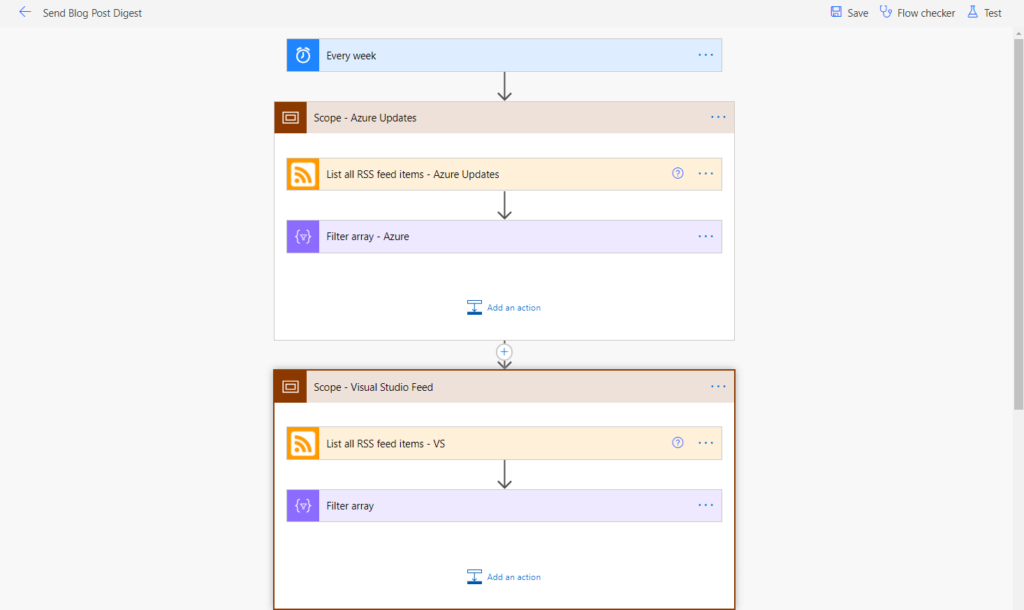Click add-action icon in Azure Updates scope
Screen dimensions: 1024x610
click(x=475, y=307)
